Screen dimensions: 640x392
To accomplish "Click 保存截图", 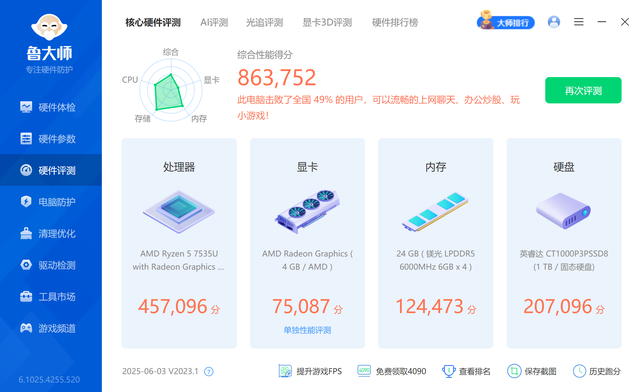I will pyautogui.click(x=531, y=371).
